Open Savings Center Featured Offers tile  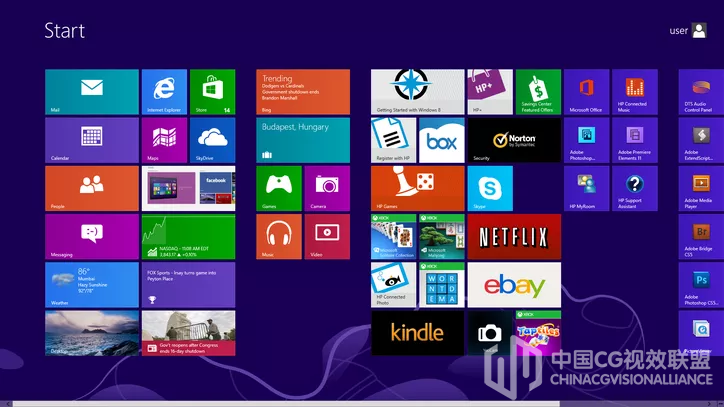click(538, 92)
